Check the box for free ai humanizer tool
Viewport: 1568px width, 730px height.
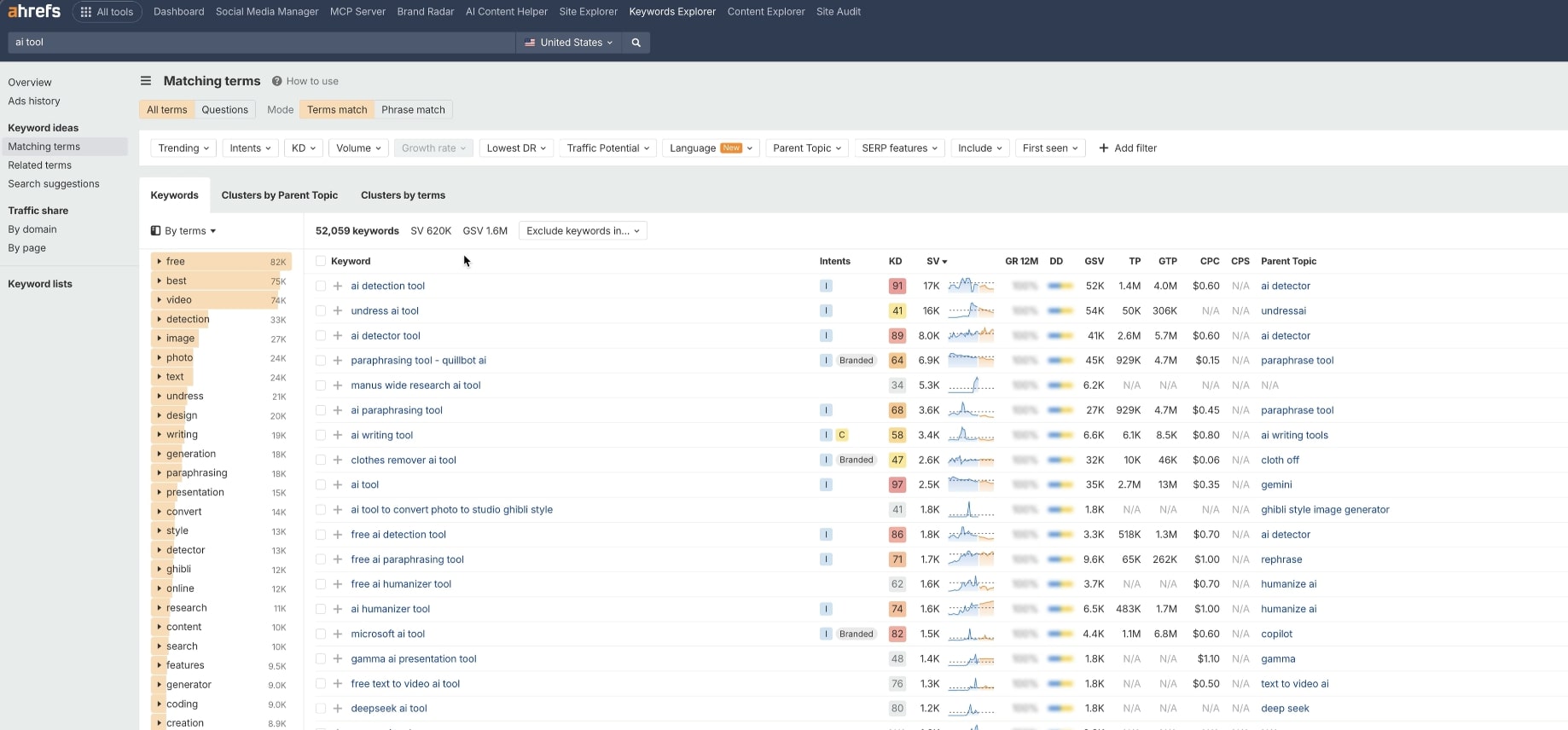[321, 584]
